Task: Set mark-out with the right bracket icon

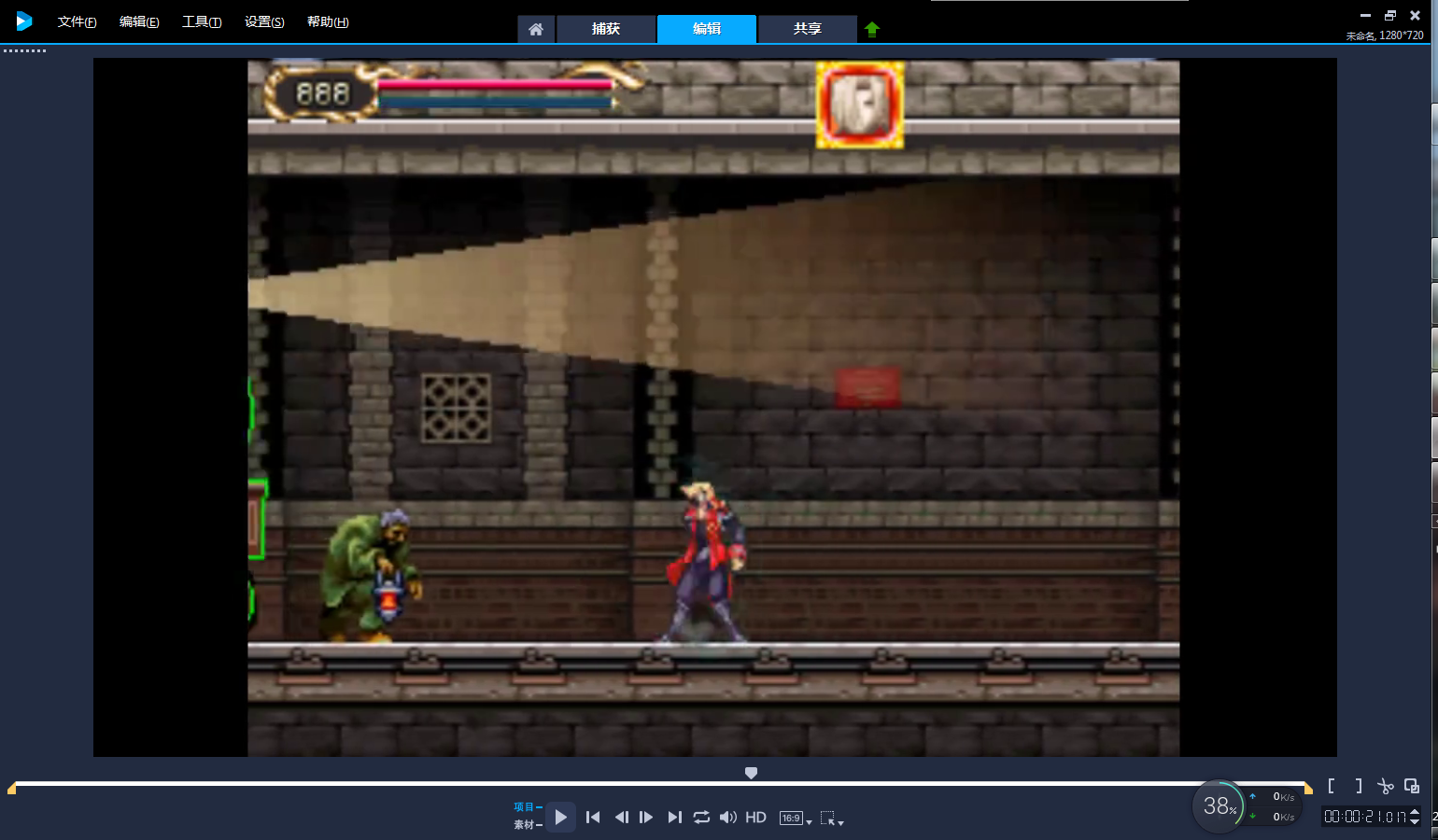Action: [x=1359, y=786]
